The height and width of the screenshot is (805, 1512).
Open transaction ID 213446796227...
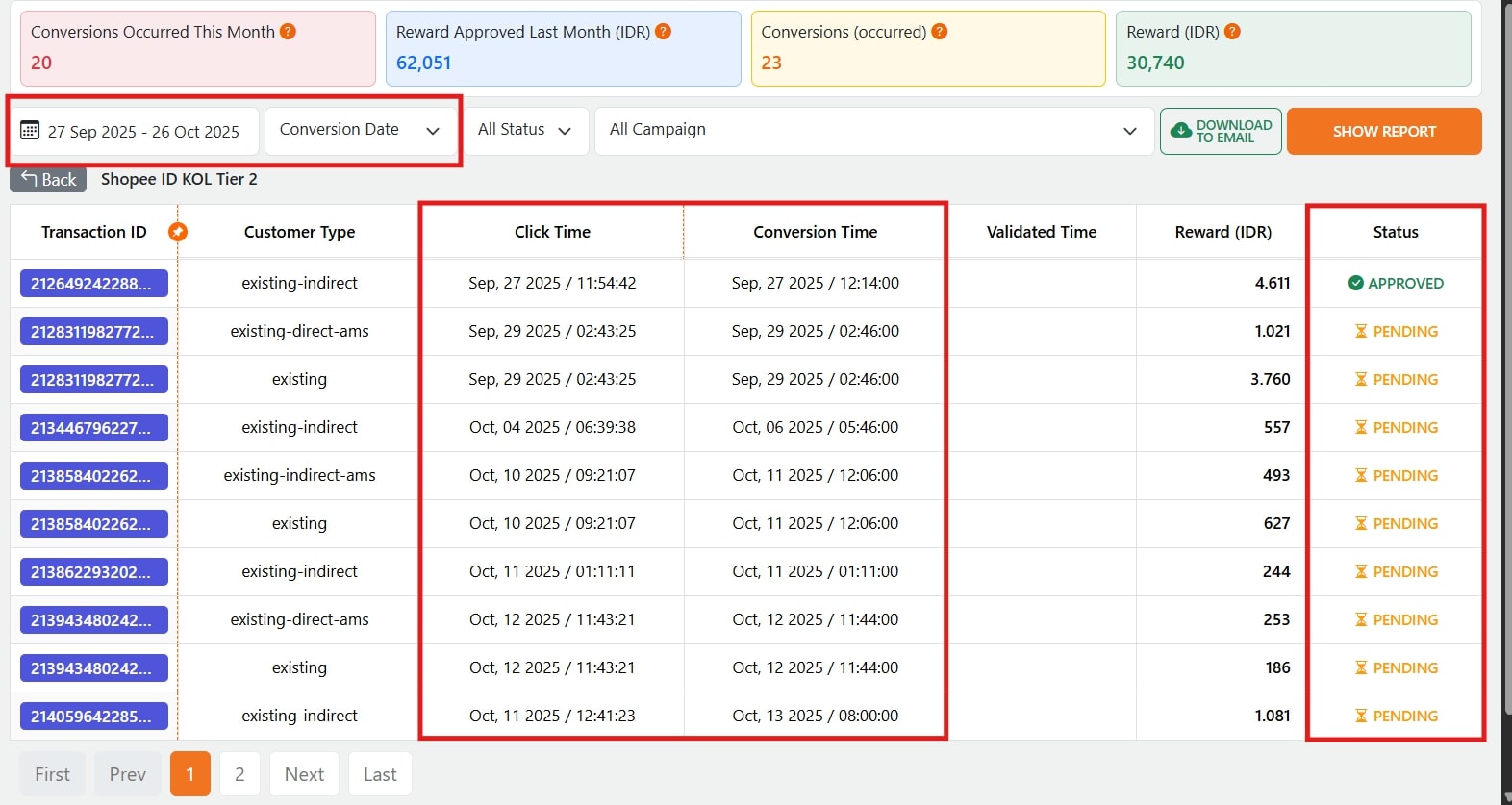[x=93, y=428]
